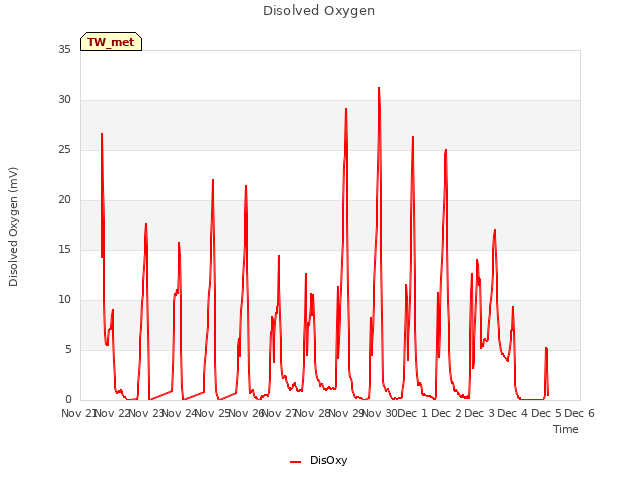The image size is (640, 480).
Task: Click the y-axis value 0
Action: pos(68,399)
